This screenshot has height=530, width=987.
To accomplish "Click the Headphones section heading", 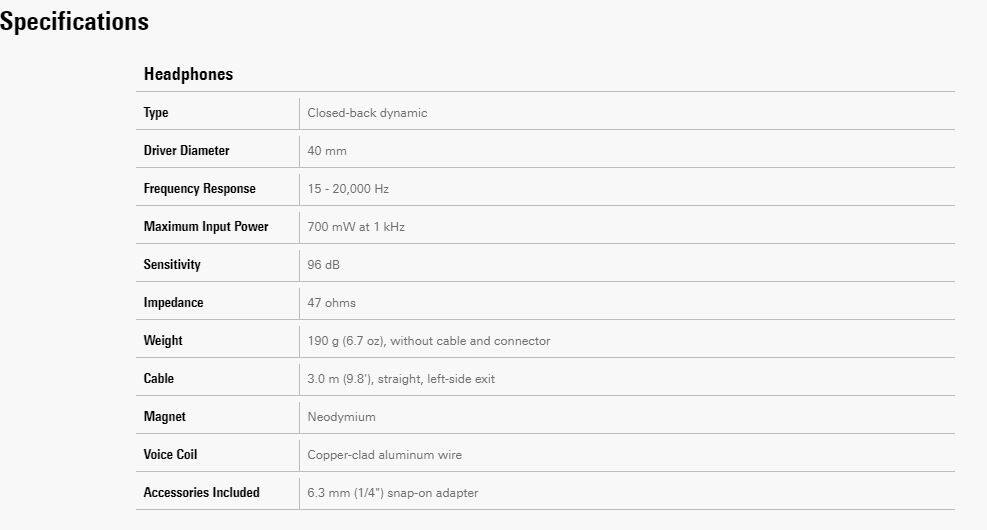I will click(x=188, y=74).
